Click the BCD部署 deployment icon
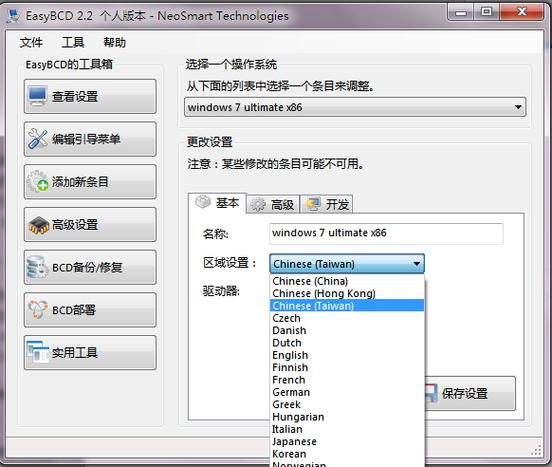552x467 pixels. pos(38,310)
